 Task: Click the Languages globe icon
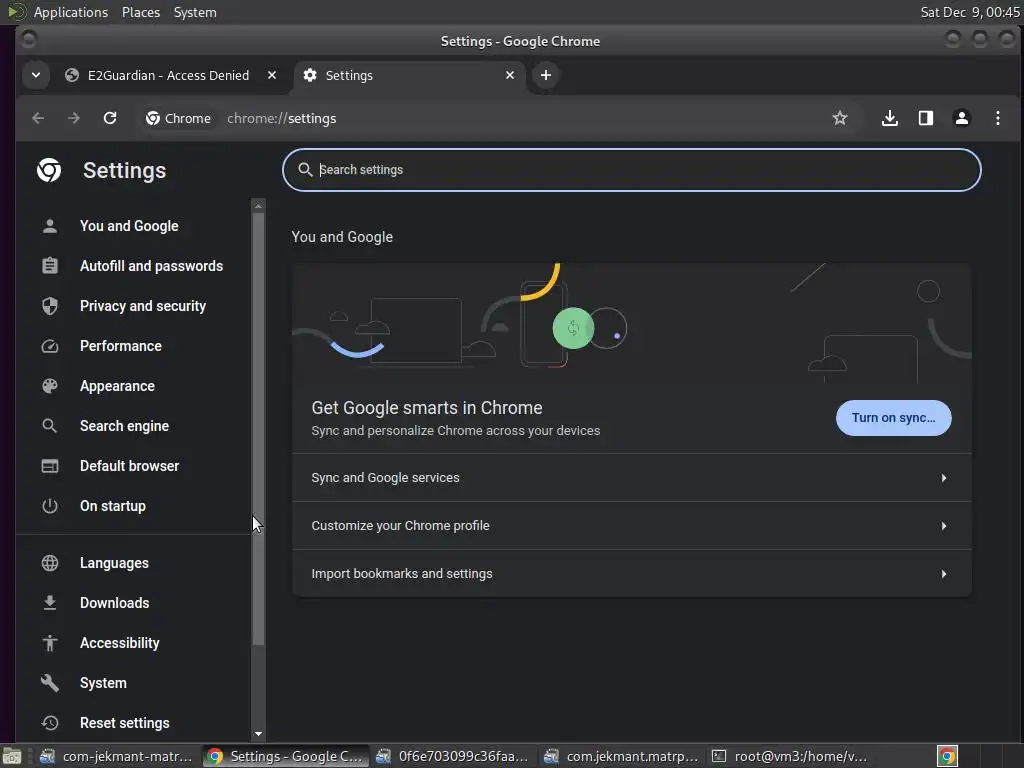(50, 563)
